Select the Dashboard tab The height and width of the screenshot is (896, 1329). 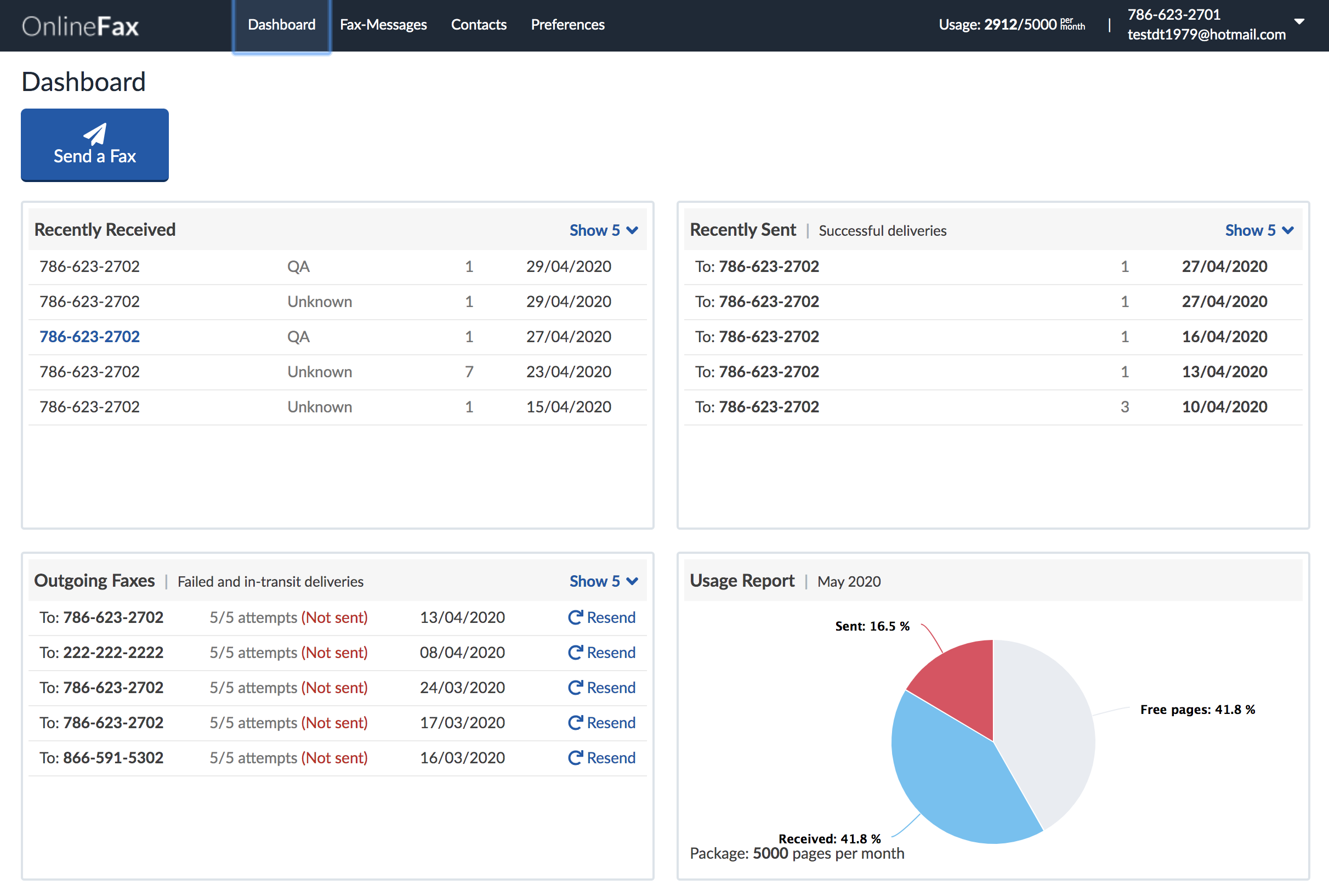pos(281,25)
